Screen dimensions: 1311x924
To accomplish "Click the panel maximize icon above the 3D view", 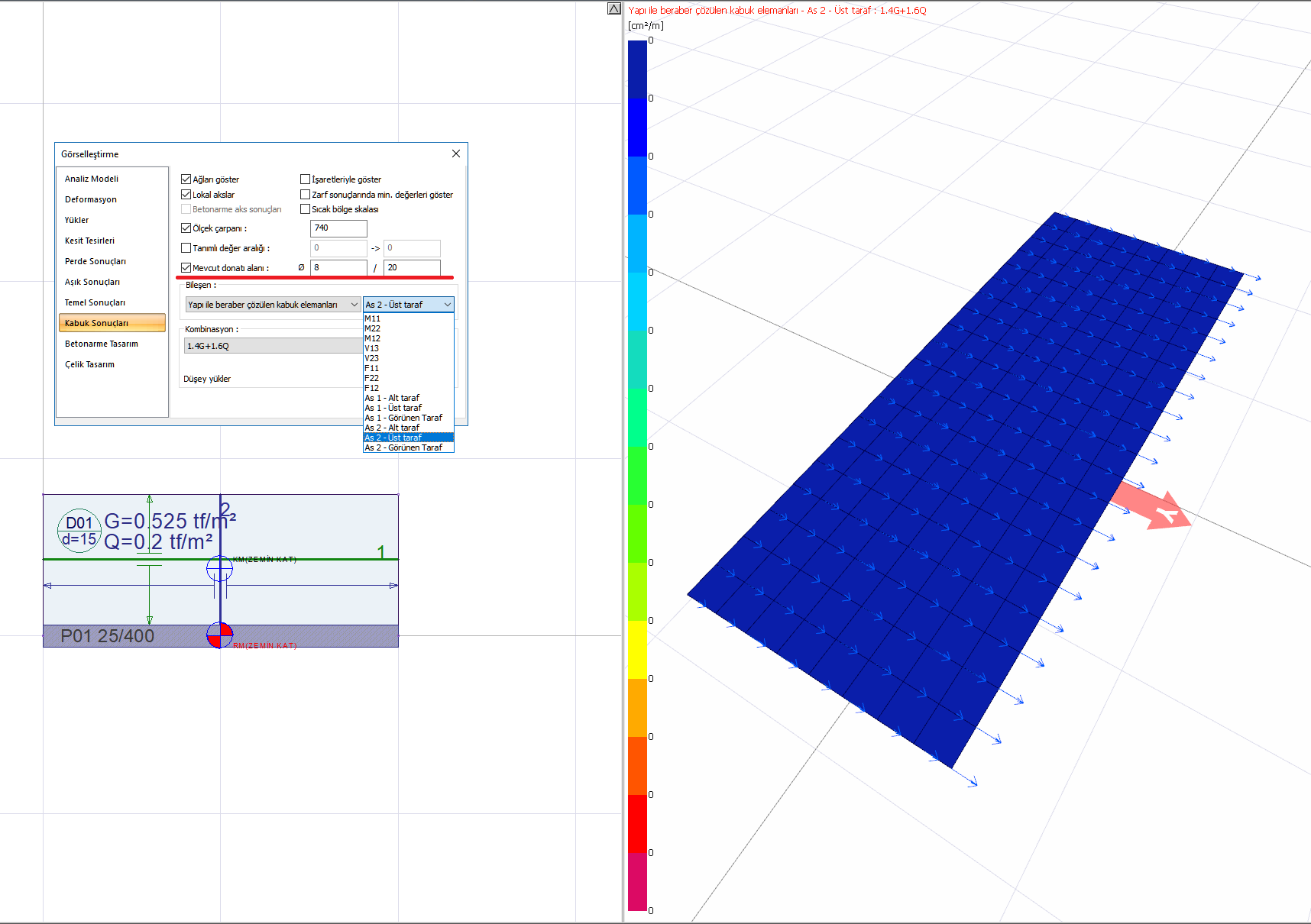I will (x=613, y=8).
